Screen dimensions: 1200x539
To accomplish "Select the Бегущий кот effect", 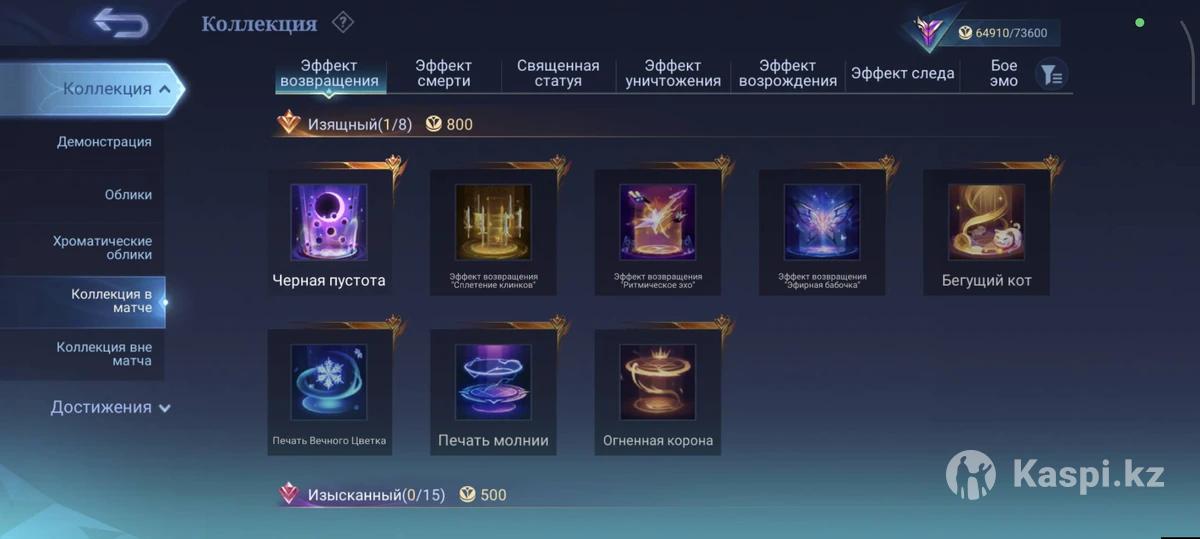I will (986, 231).
